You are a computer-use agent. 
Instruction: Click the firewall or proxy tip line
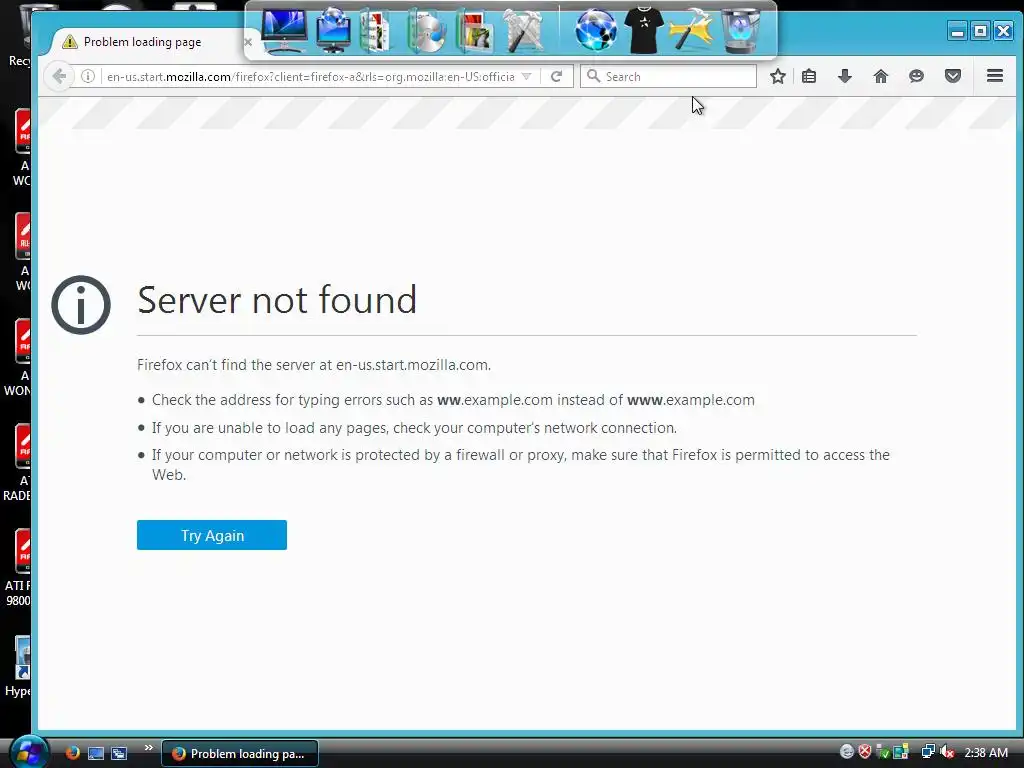(520, 464)
